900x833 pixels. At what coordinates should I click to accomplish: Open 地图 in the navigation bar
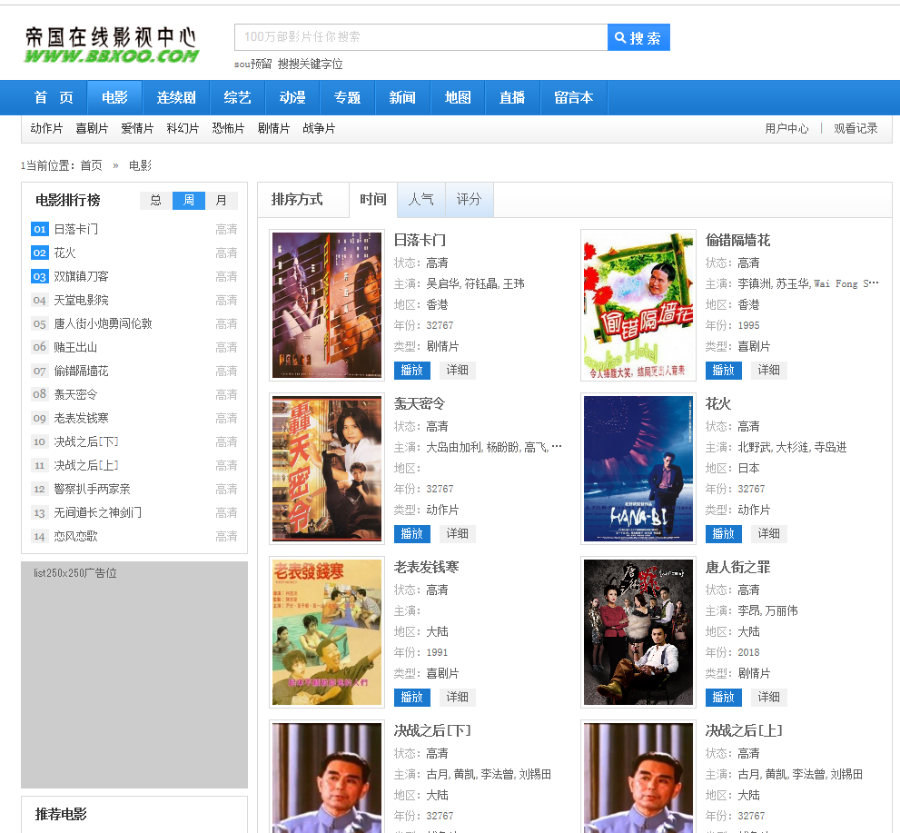pos(457,98)
